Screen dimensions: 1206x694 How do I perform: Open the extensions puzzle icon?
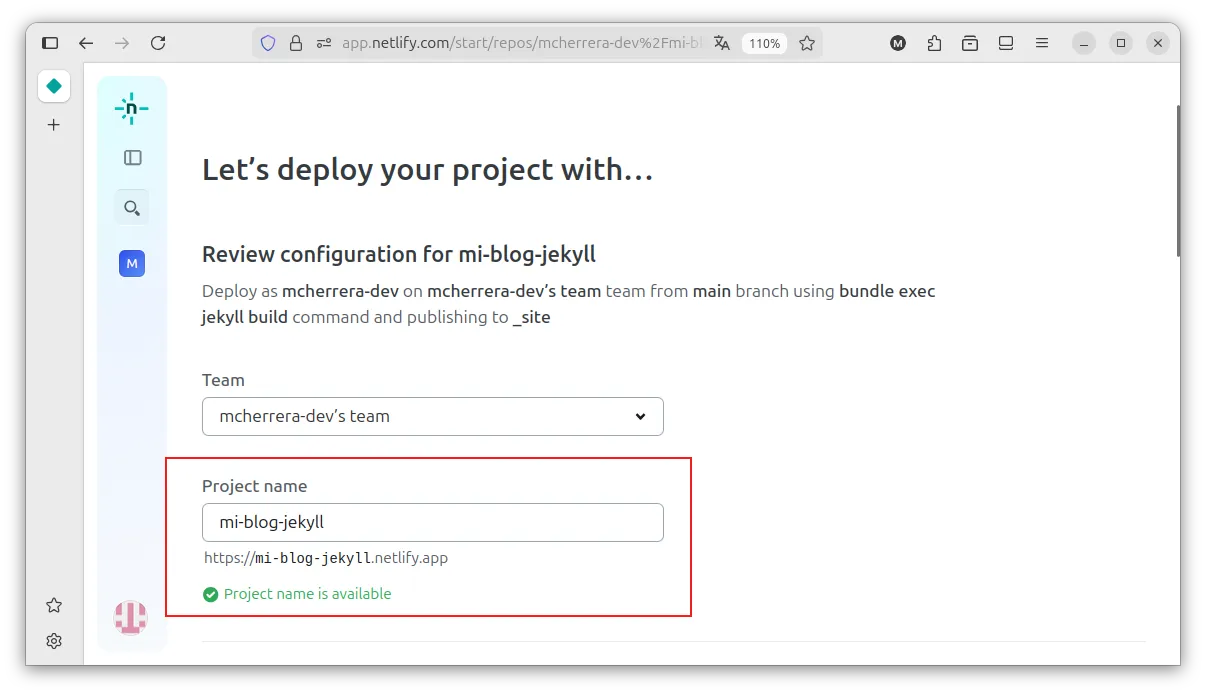934,43
